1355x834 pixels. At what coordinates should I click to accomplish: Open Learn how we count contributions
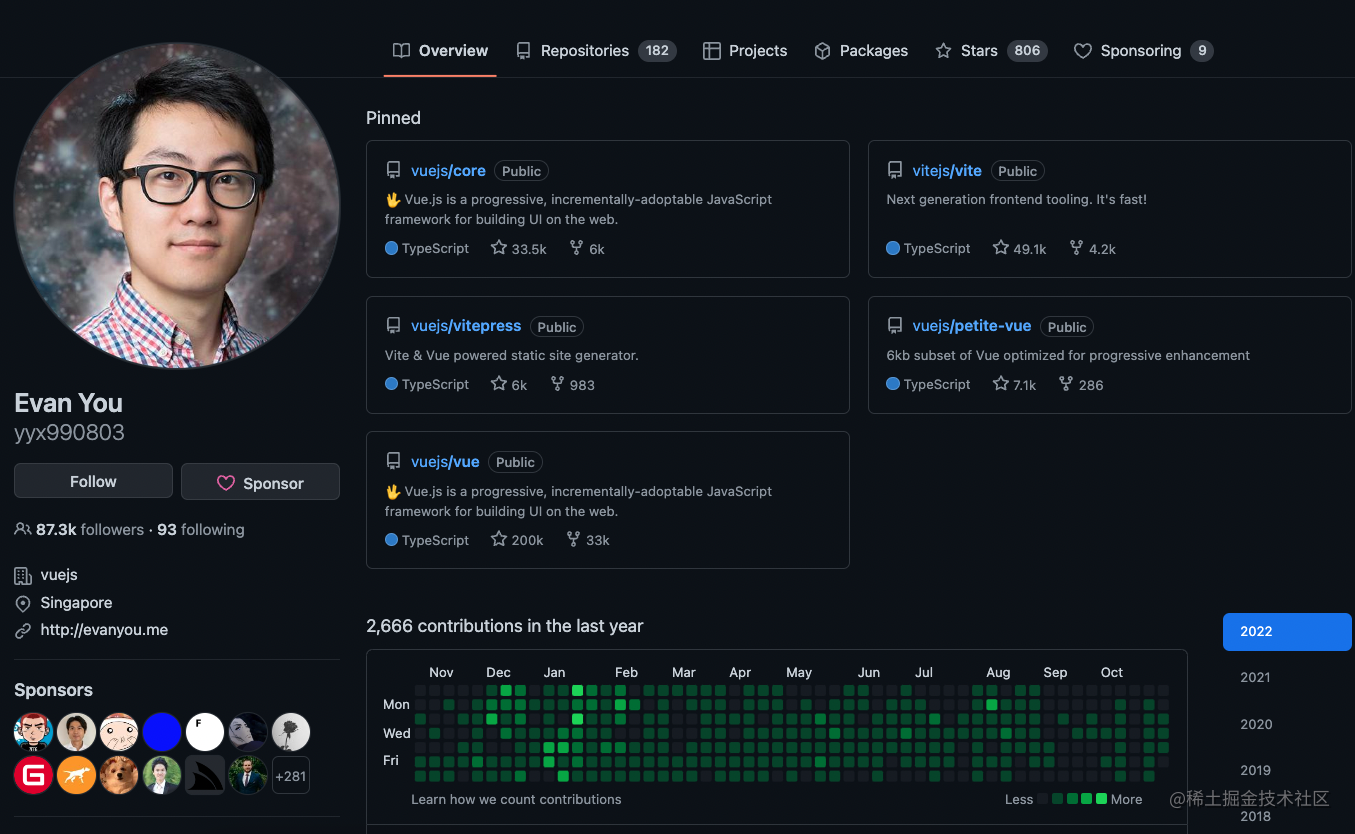516,799
